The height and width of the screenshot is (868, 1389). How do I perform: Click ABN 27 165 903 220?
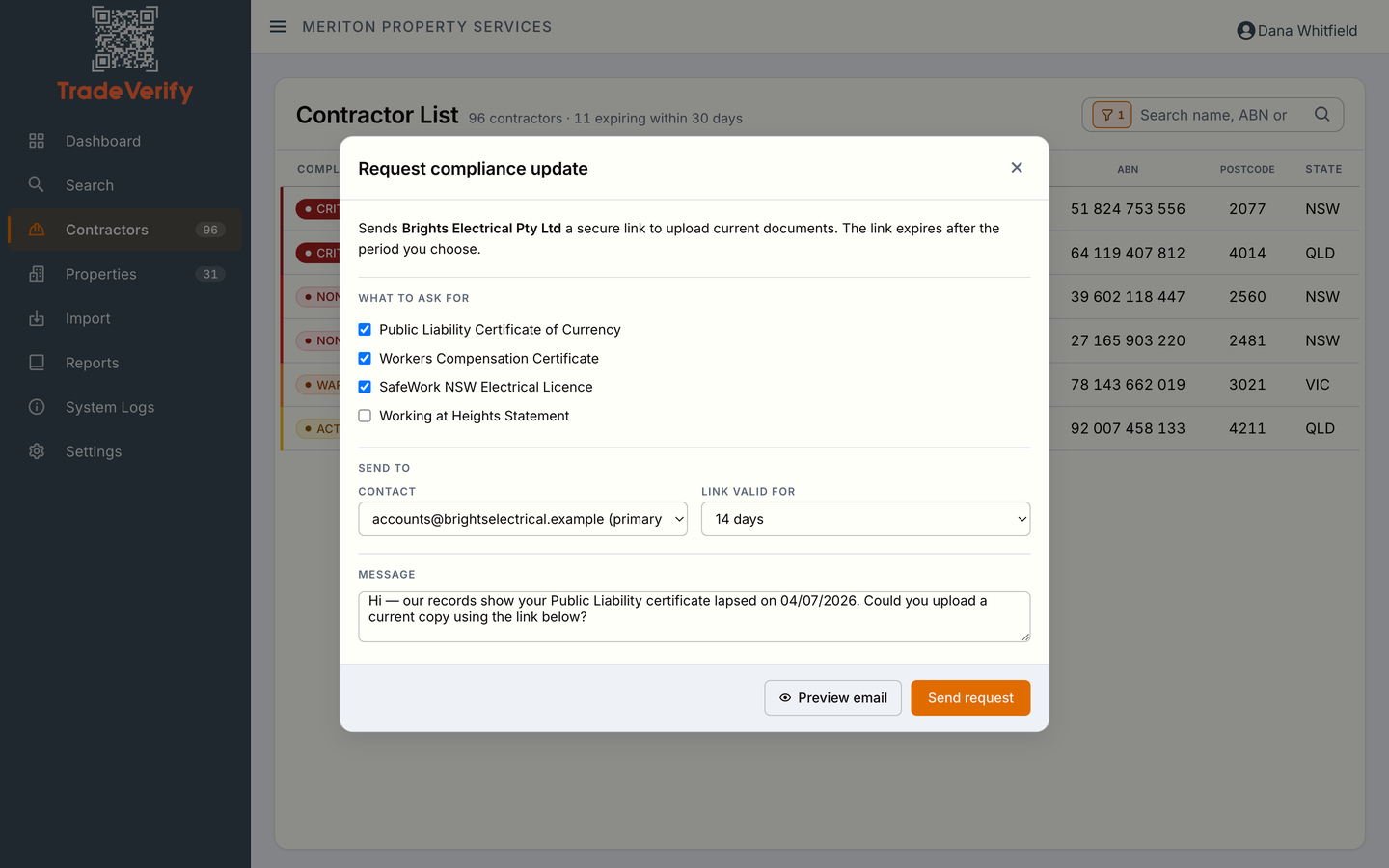(x=1128, y=340)
